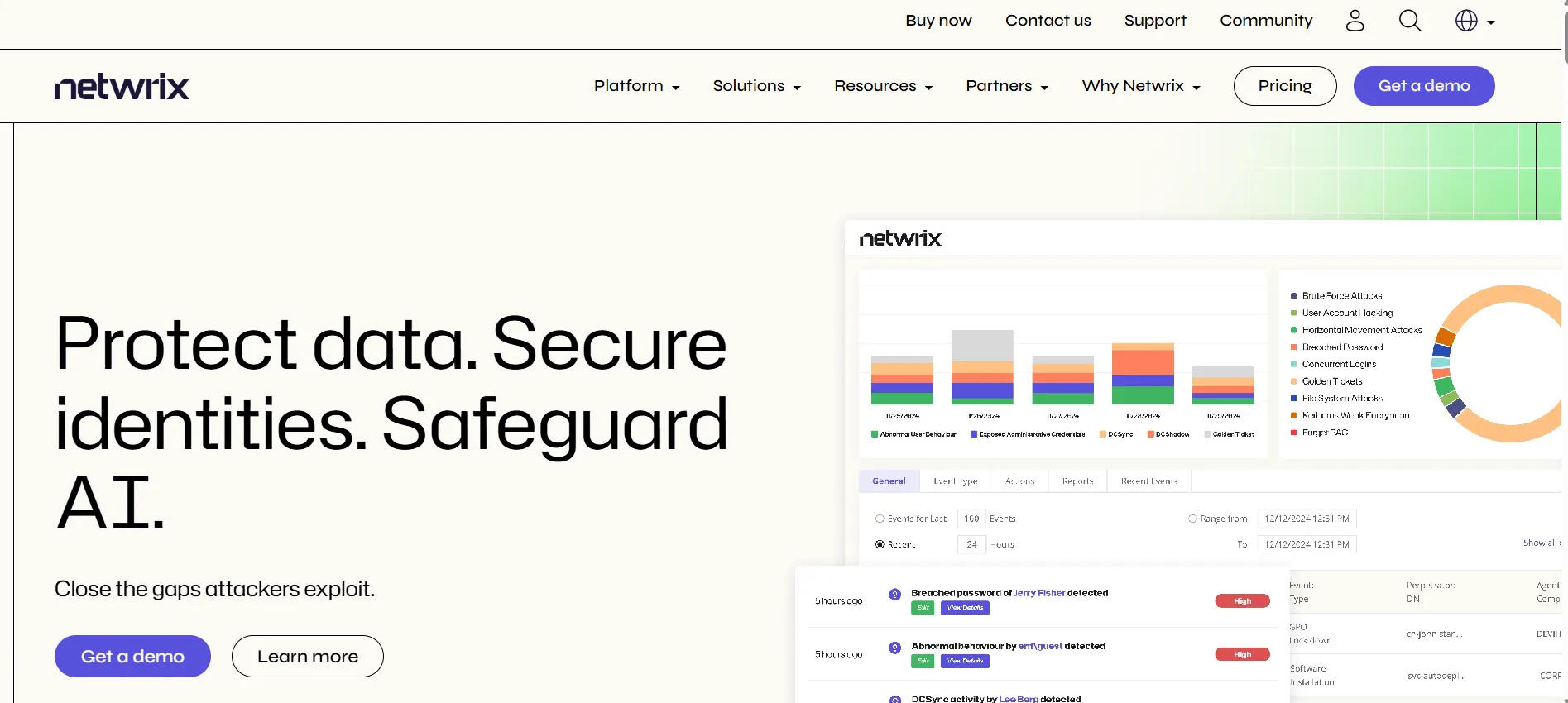Click the donut attack chart
1568x703 pixels.
[x=1497, y=364]
